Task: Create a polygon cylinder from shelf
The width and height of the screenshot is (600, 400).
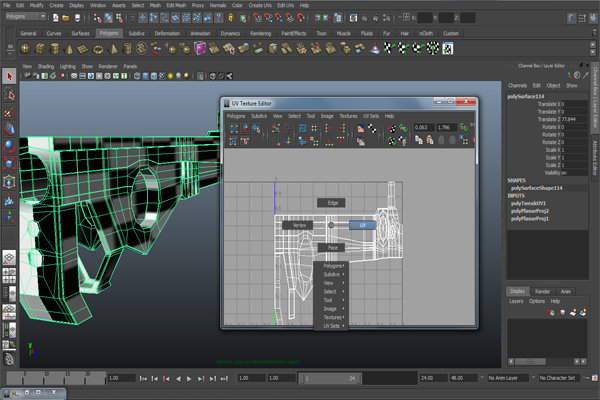Action: pos(55,49)
